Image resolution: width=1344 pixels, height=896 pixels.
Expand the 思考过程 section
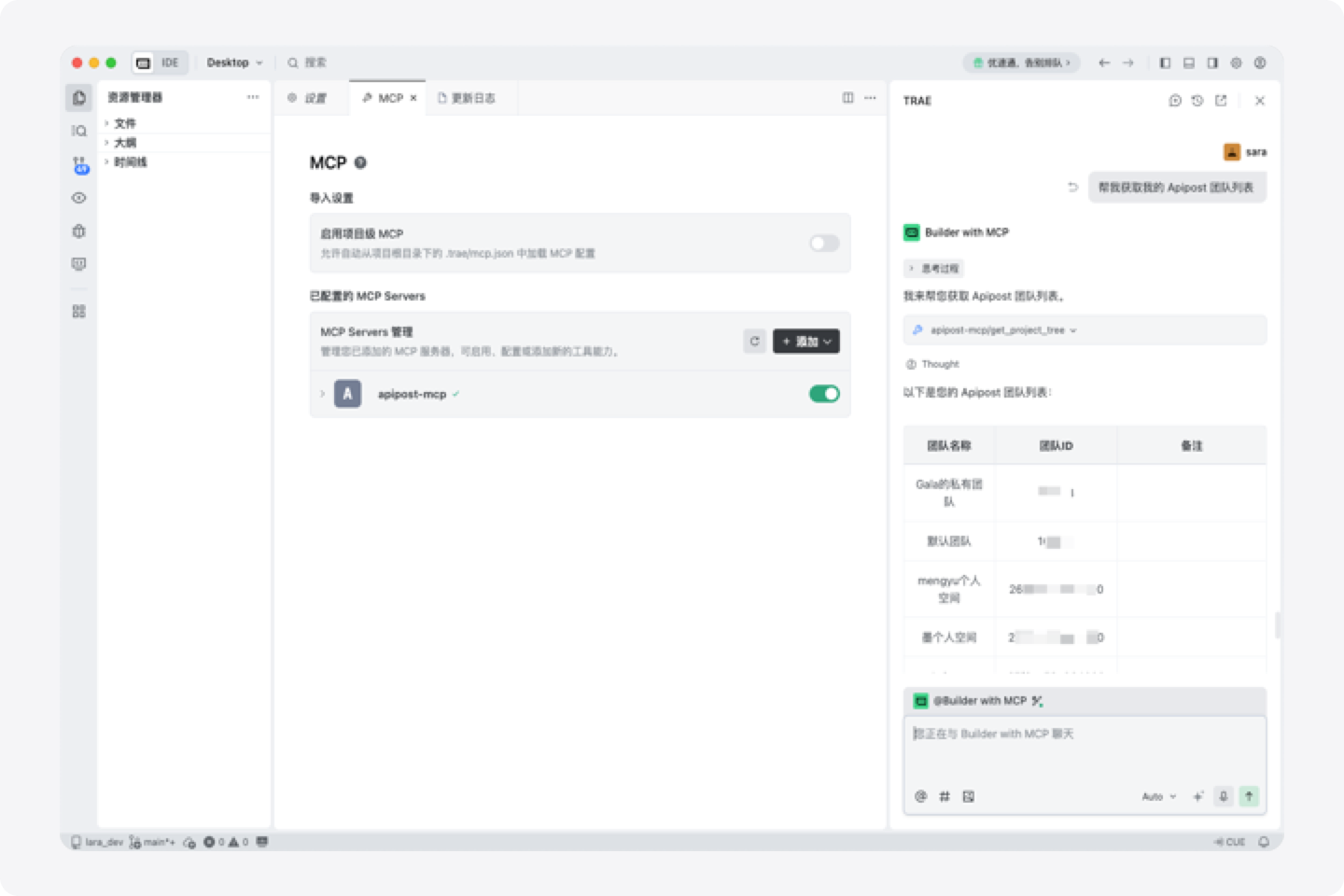click(933, 269)
